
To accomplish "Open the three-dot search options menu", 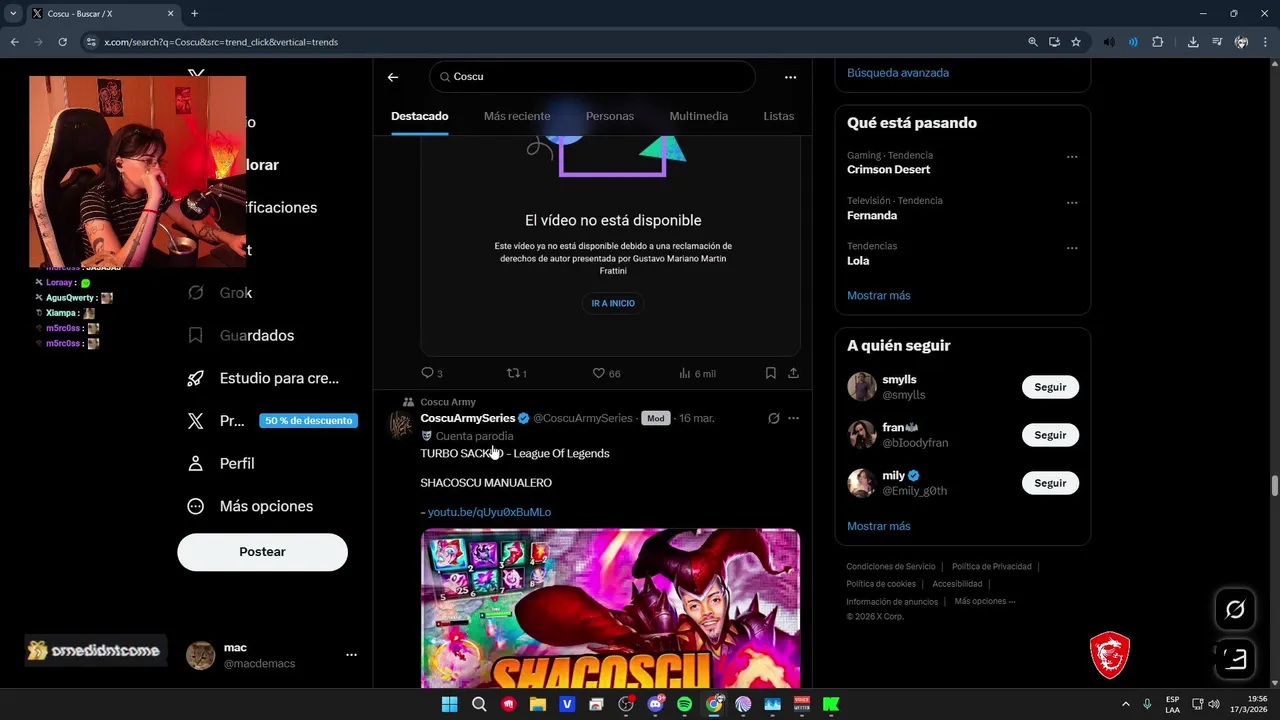I will coord(790,77).
